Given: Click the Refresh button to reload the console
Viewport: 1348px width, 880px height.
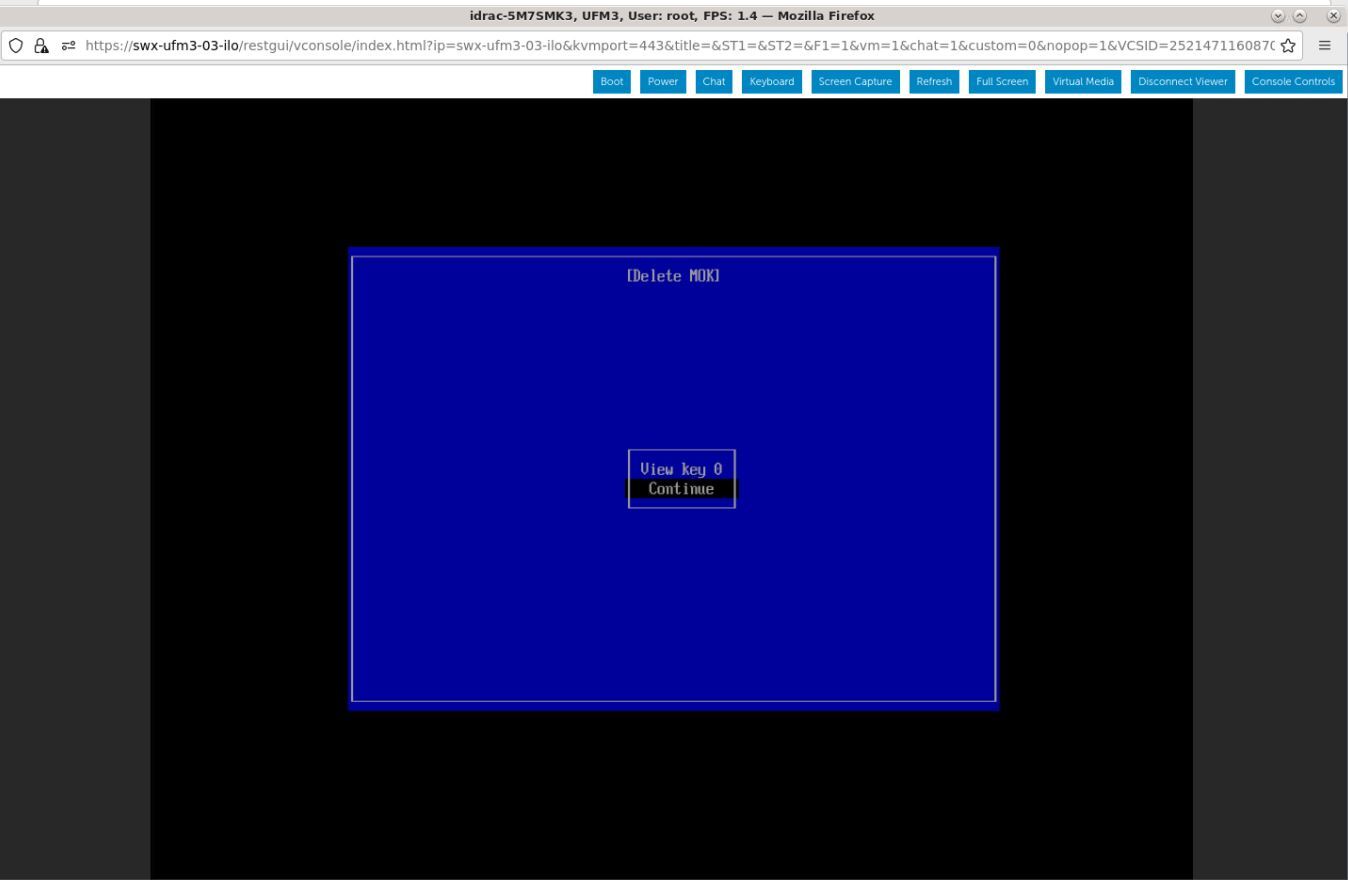Looking at the screenshot, I should (932, 81).
